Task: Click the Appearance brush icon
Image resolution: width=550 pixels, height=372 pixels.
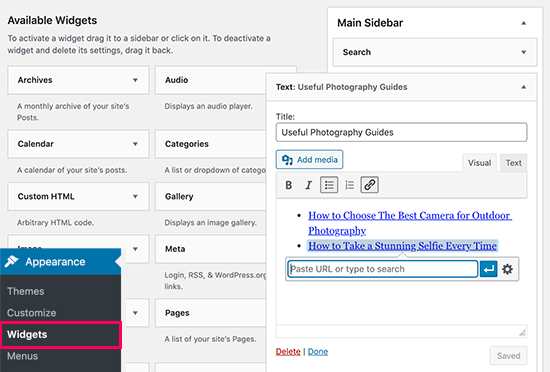Action: 11,262
